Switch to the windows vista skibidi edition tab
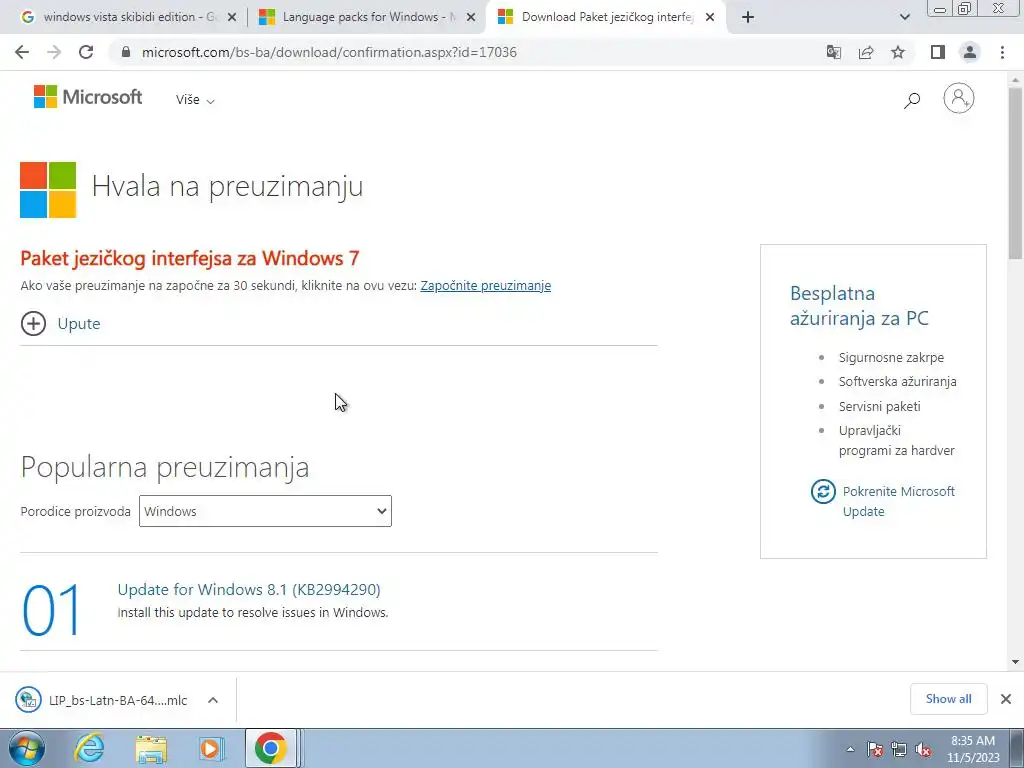The image size is (1024, 768). (x=130, y=17)
